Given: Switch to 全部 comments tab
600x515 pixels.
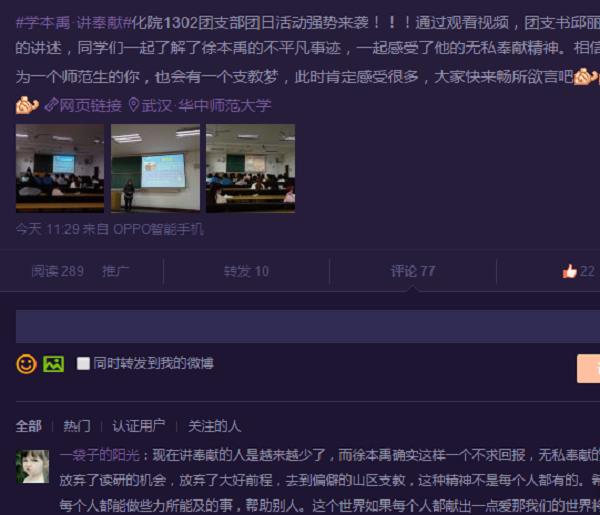Looking at the screenshot, I should 29,425.
